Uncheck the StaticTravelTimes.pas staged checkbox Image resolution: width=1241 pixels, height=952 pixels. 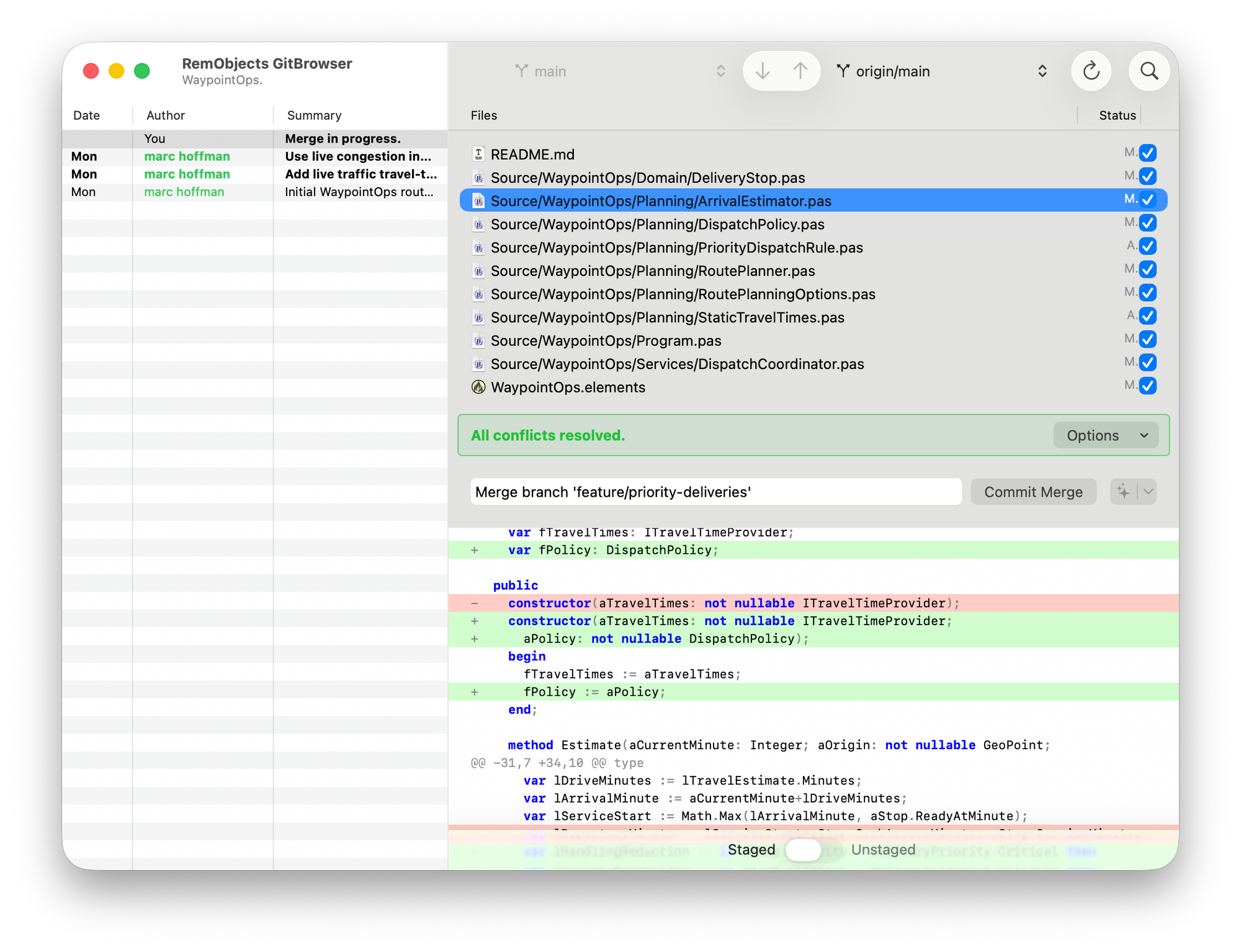point(1148,316)
